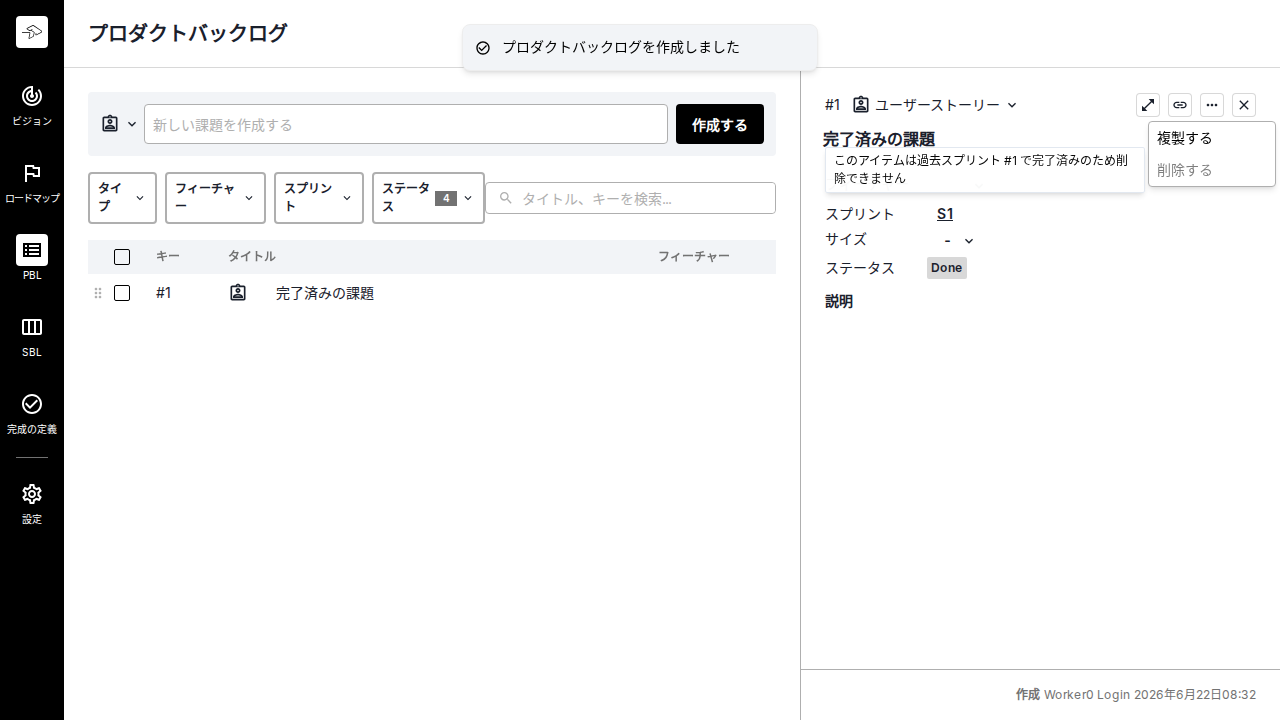This screenshot has height=720, width=1280.
Task: Click the app logo in the sidebar
Action: 32,32
